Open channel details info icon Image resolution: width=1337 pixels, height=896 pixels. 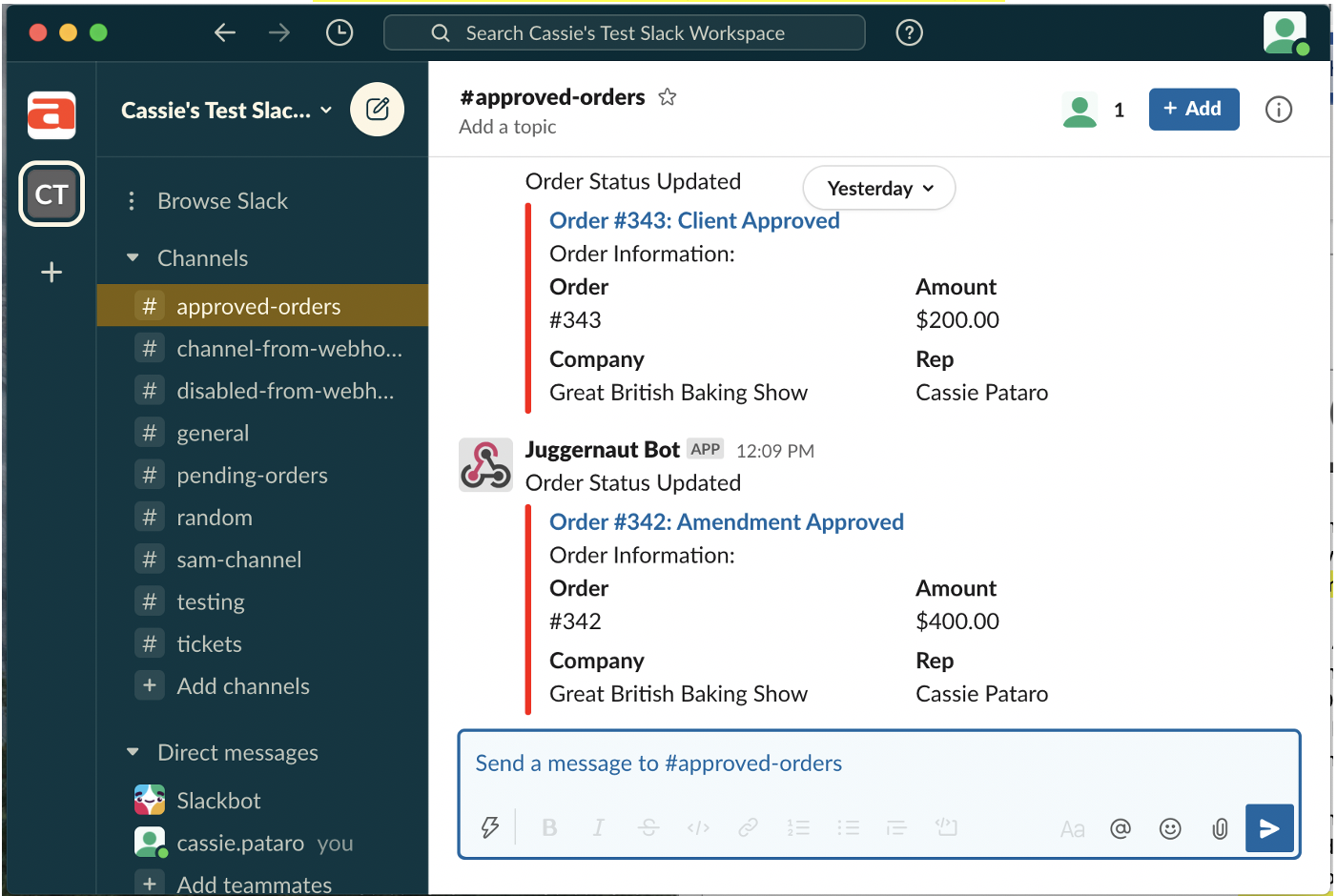tap(1278, 110)
